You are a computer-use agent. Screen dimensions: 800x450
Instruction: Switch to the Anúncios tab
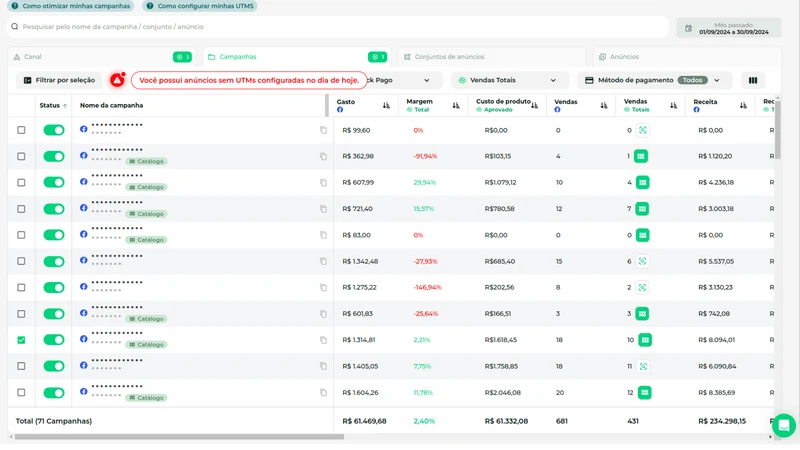click(687, 57)
